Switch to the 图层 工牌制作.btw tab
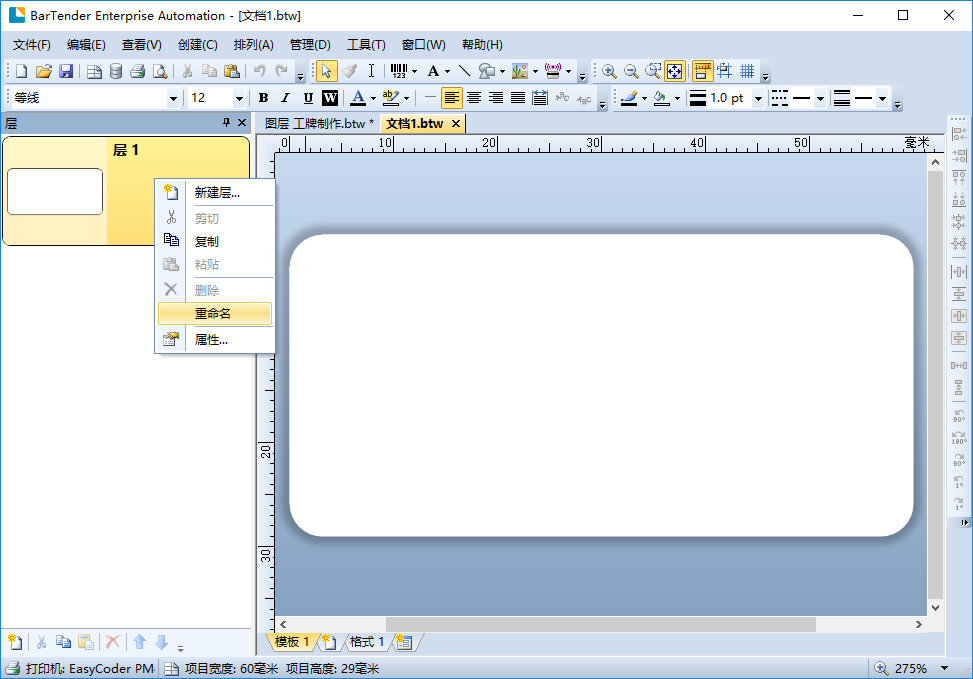973x679 pixels. (319, 123)
